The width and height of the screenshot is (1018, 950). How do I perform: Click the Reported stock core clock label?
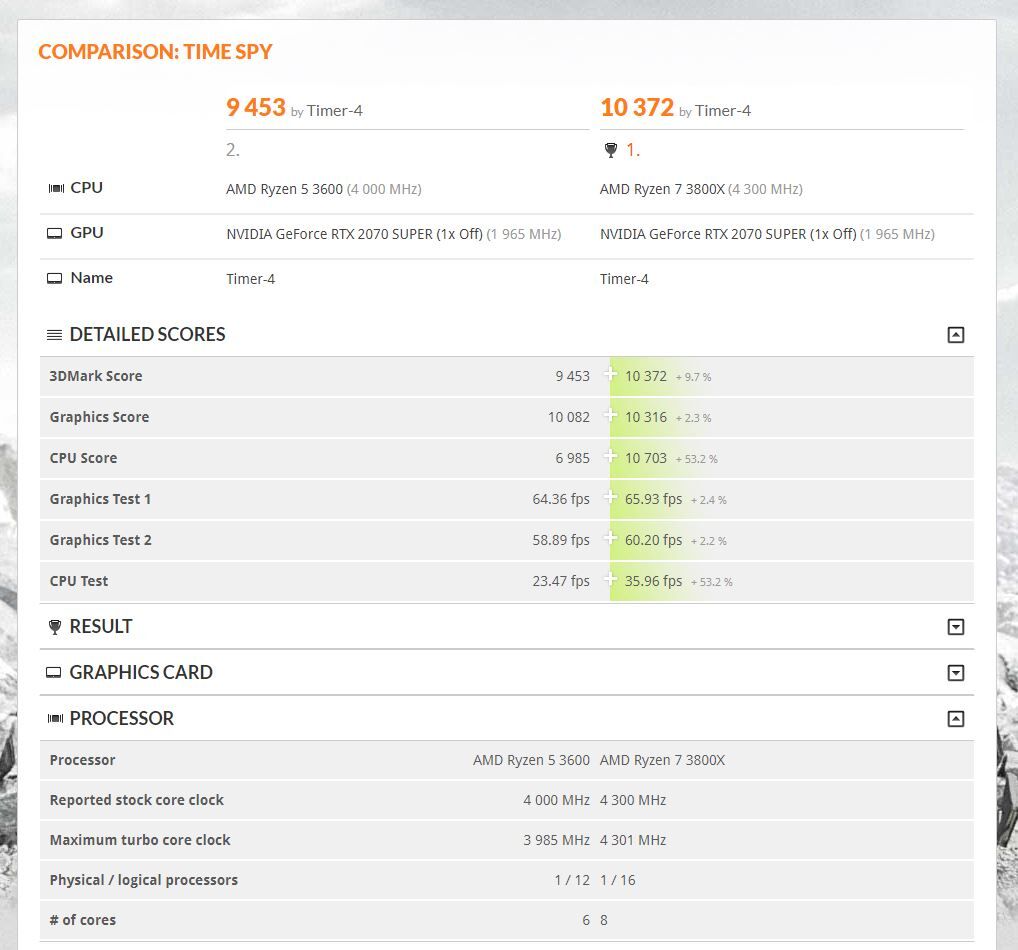(x=136, y=800)
